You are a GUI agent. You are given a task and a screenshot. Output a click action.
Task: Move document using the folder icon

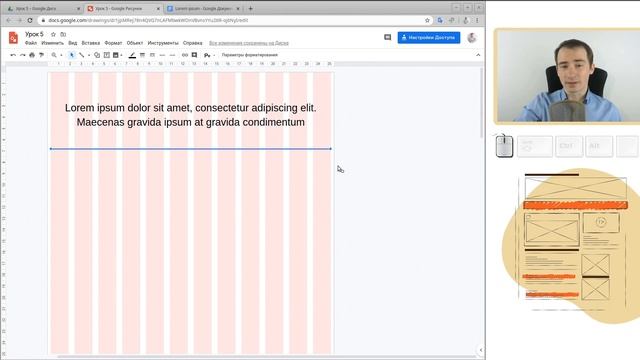(x=63, y=34)
